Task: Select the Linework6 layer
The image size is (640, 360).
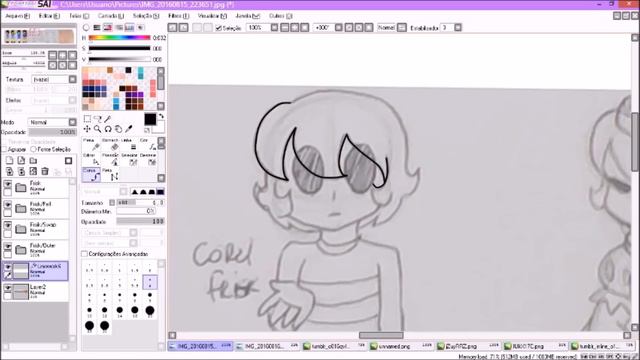Action: pos(35,271)
